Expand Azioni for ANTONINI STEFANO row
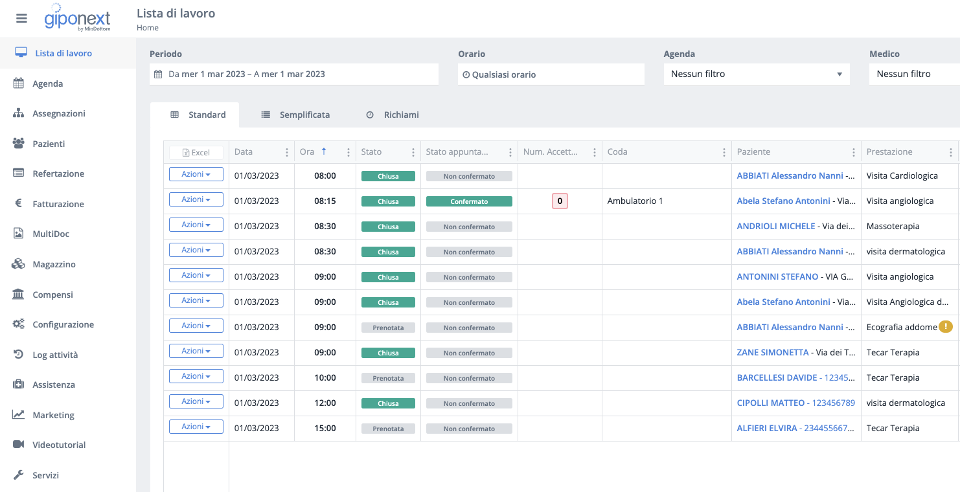This screenshot has height=492, width=960. tap(196, 275)
